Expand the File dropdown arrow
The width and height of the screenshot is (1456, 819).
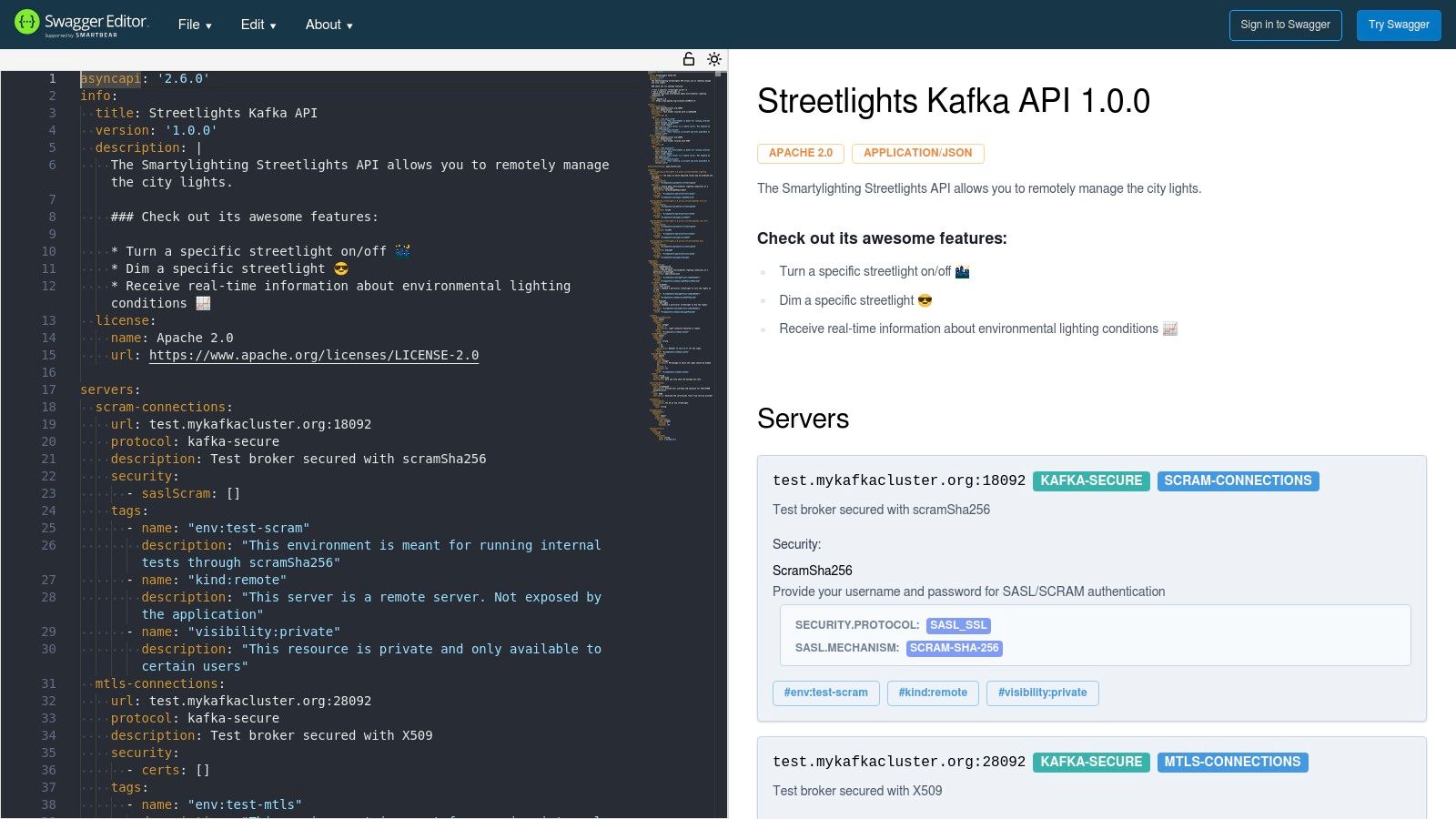coord(210,25)
